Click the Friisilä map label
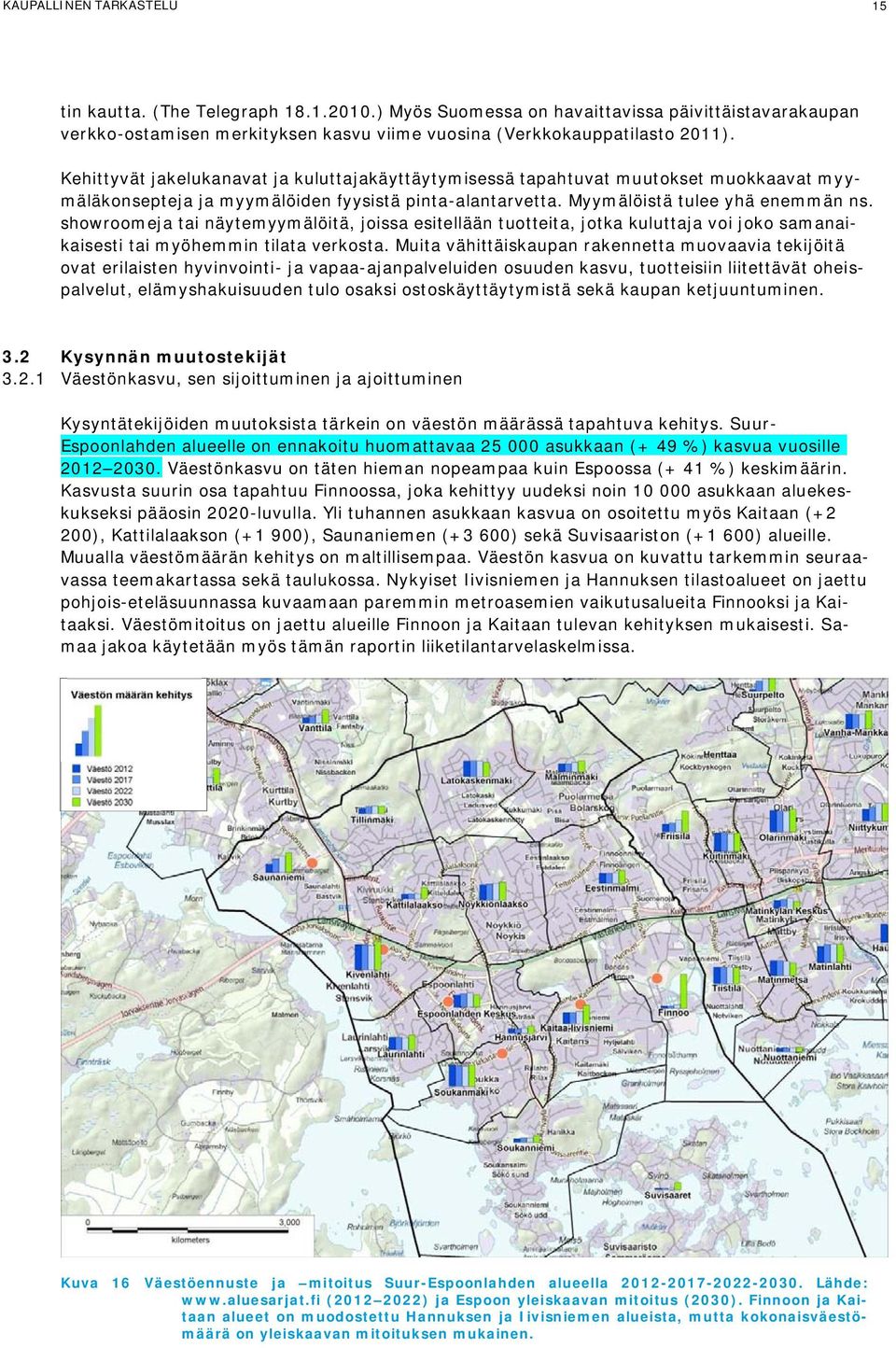 click(x=675, y=836)
